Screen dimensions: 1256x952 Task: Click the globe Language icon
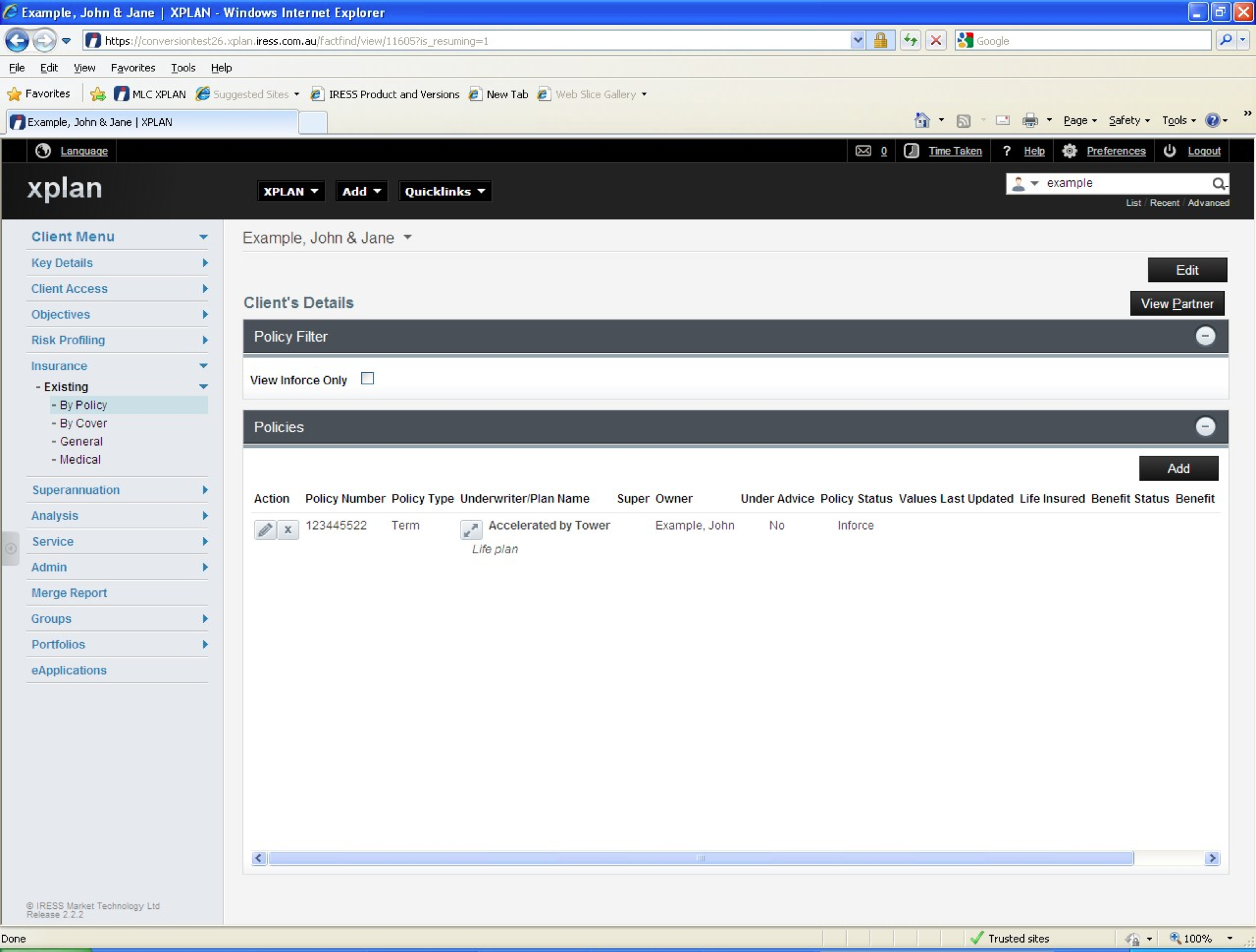(43, 151)
